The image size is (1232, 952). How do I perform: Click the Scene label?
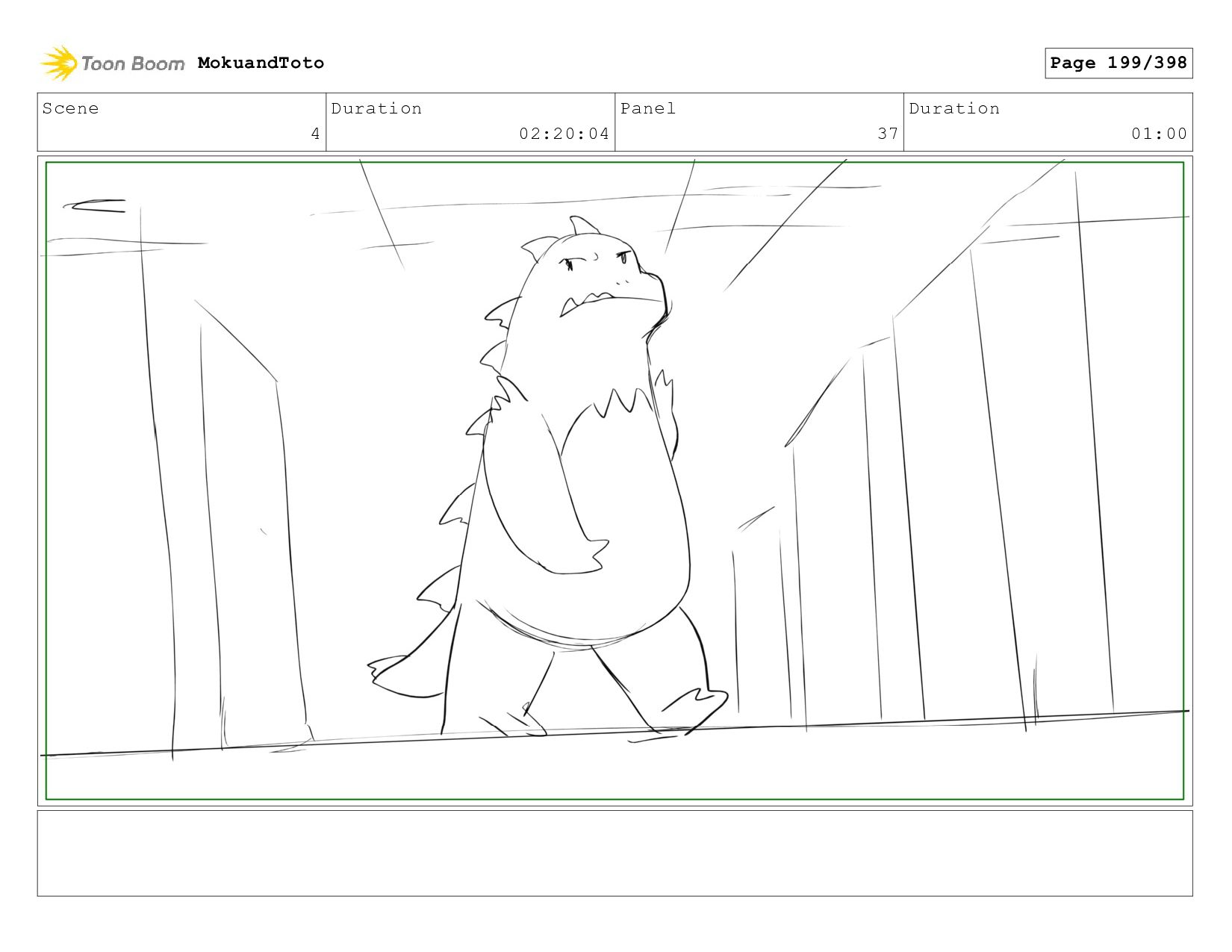[x=70, y=108]
